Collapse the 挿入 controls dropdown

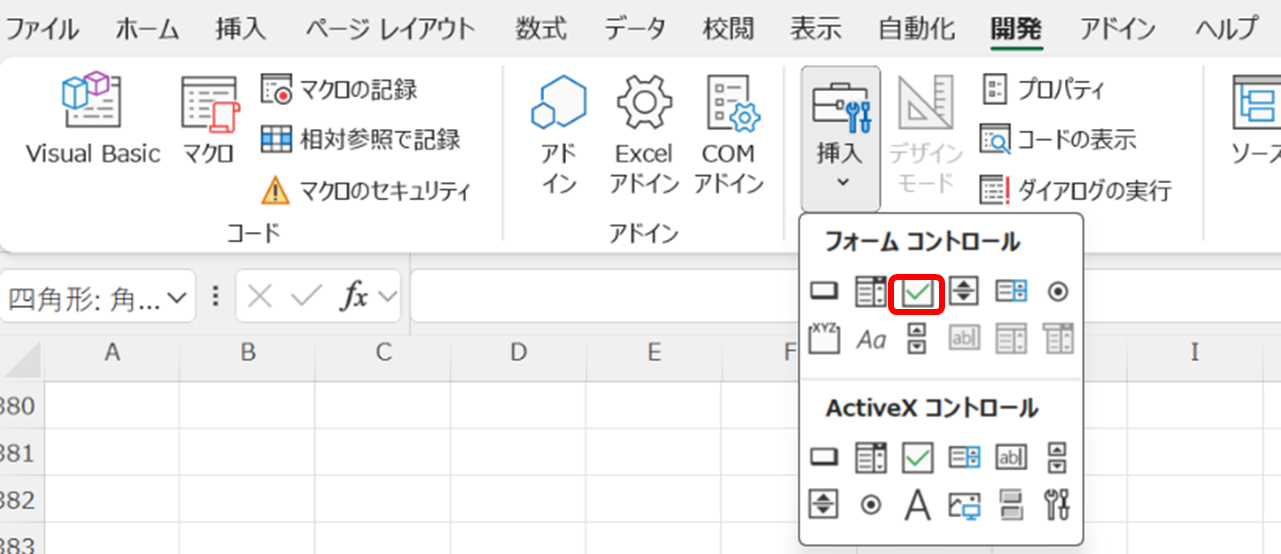coord(840,139)
